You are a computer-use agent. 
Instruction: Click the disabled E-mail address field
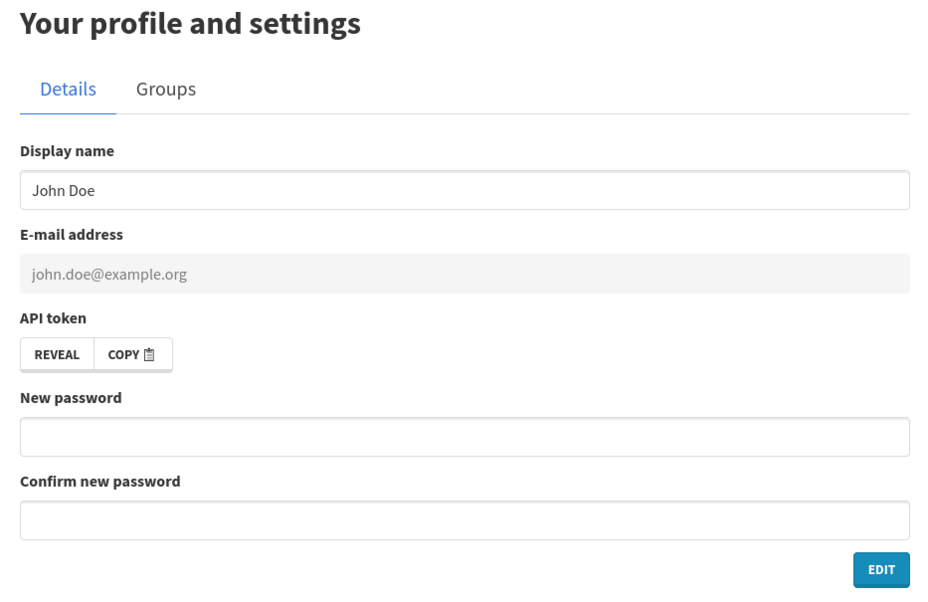click(x=465, y=274)
